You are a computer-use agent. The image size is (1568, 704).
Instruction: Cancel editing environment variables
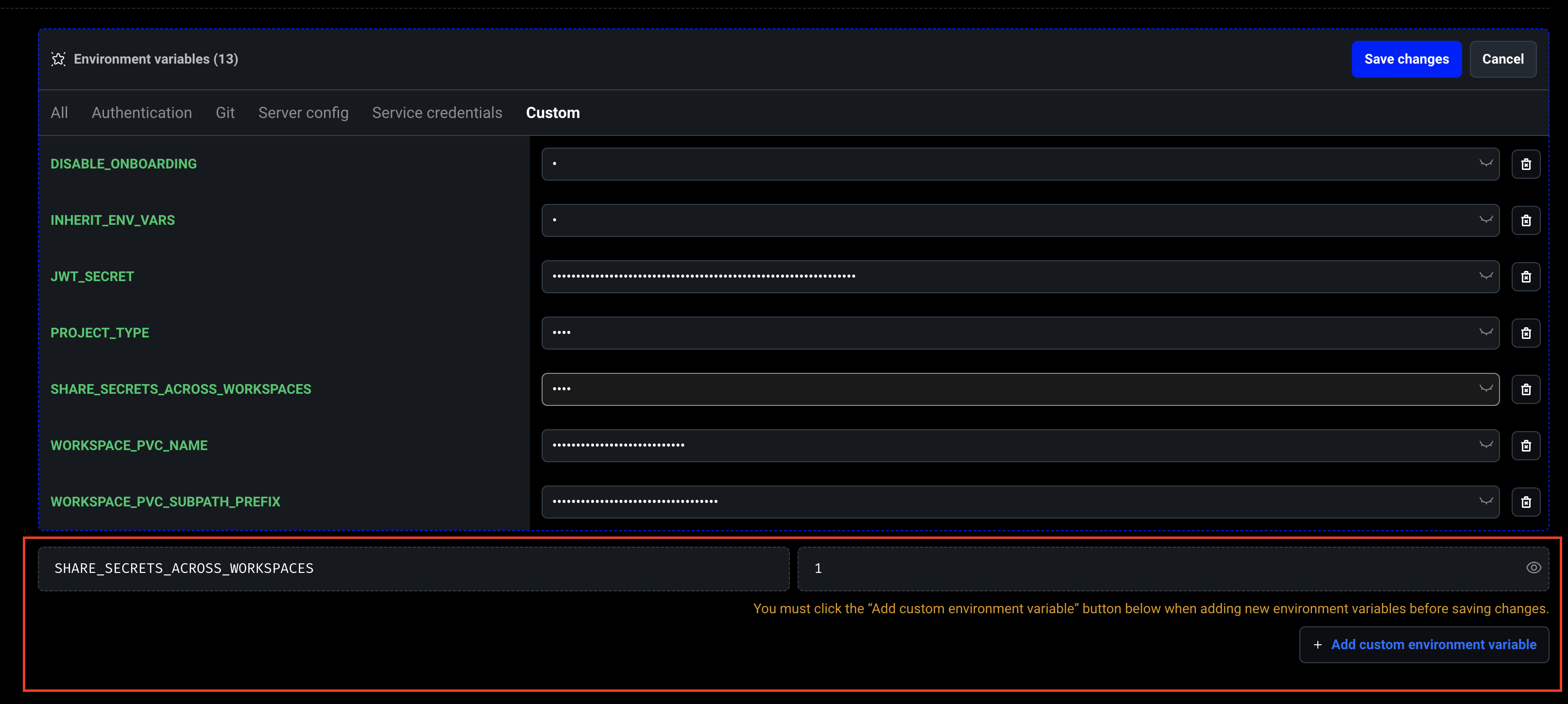(x=1502, y=59)
